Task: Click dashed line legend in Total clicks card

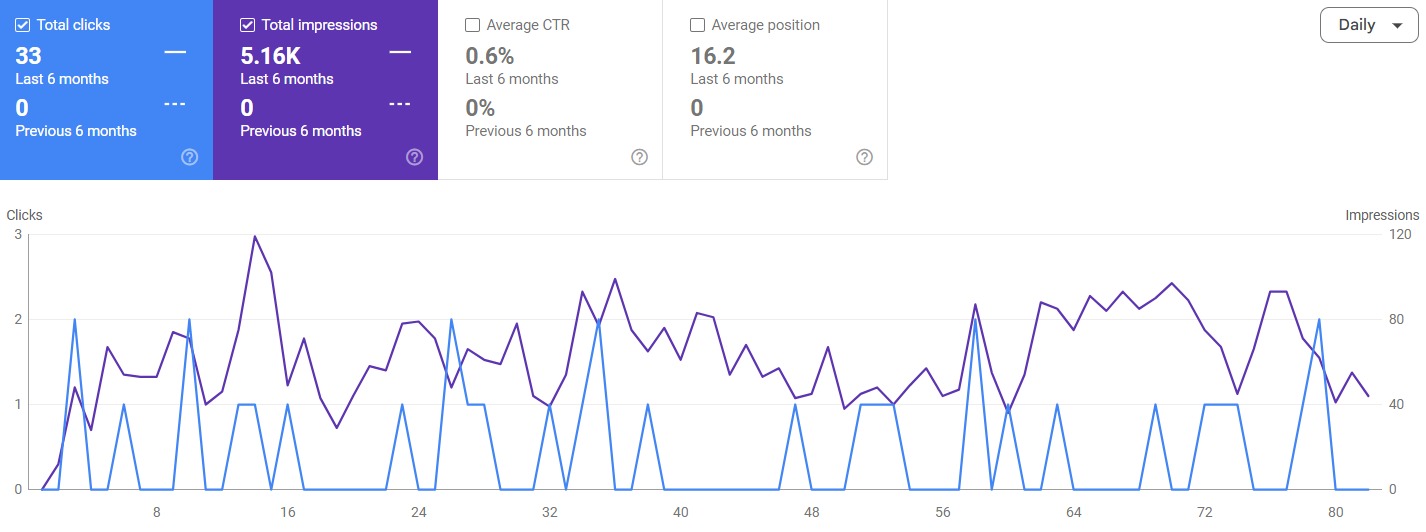Action: click(x=175, y=105)
